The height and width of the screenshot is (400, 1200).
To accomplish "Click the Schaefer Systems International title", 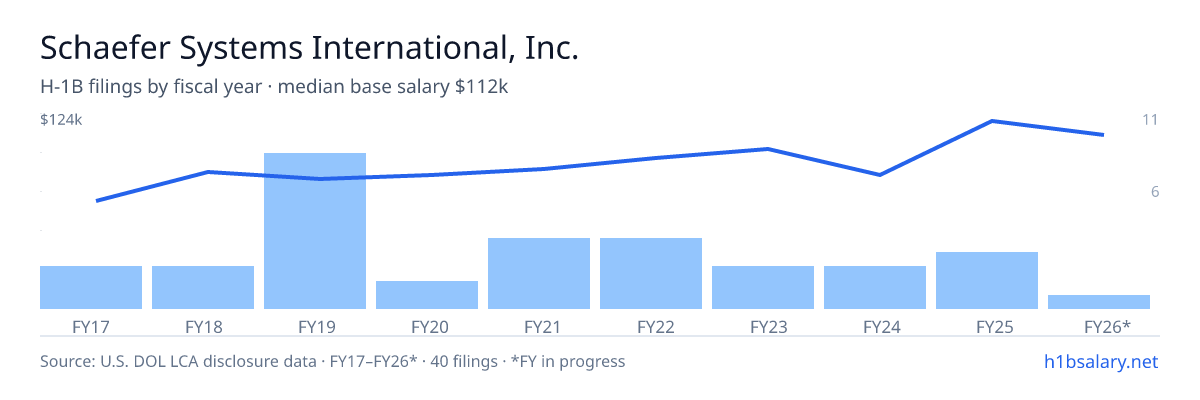I will (x=309, y=48).
